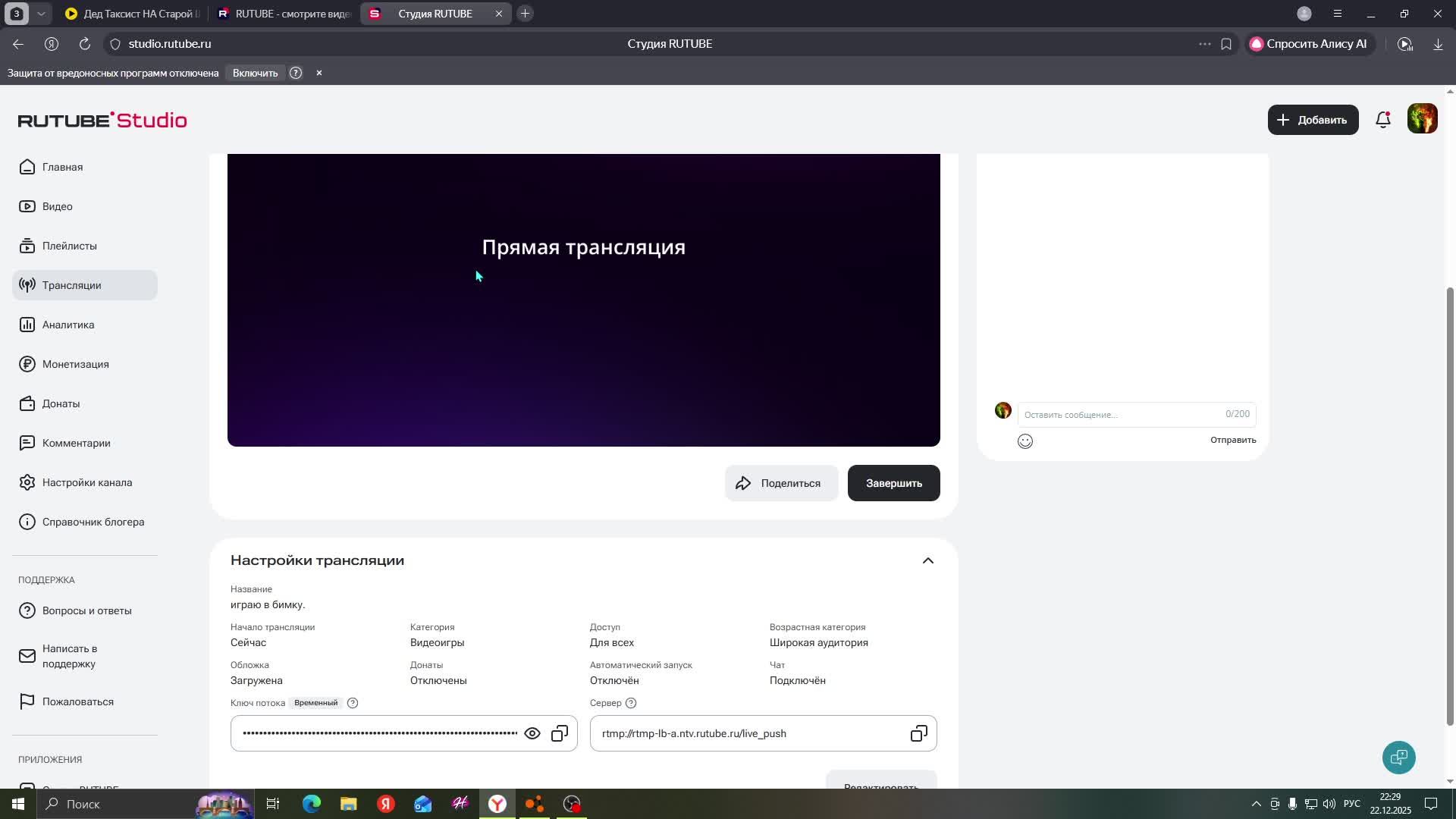This screenshot has width=1456, height=819.
Task: Dismiss the protection warning bar
Action: (x=319, y=73)
